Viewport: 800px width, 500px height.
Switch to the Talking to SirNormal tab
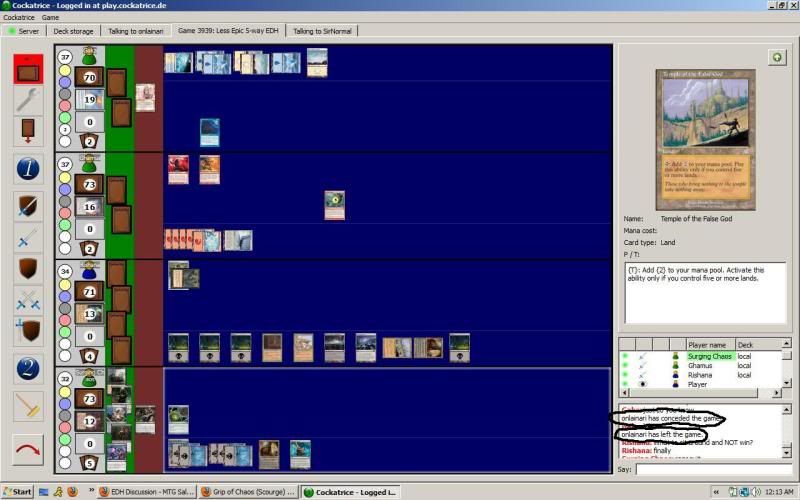(x=322, y=31)
